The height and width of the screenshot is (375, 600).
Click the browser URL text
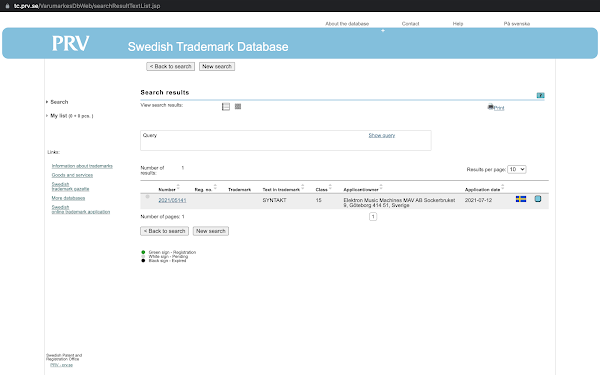click(x=87, y=6)
